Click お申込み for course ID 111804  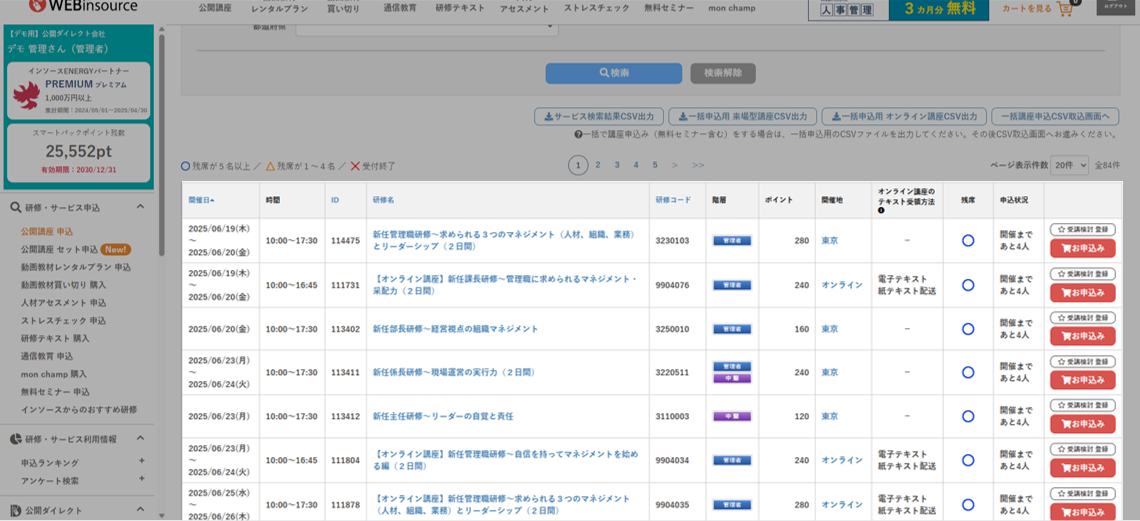(x=1083, y=468)
